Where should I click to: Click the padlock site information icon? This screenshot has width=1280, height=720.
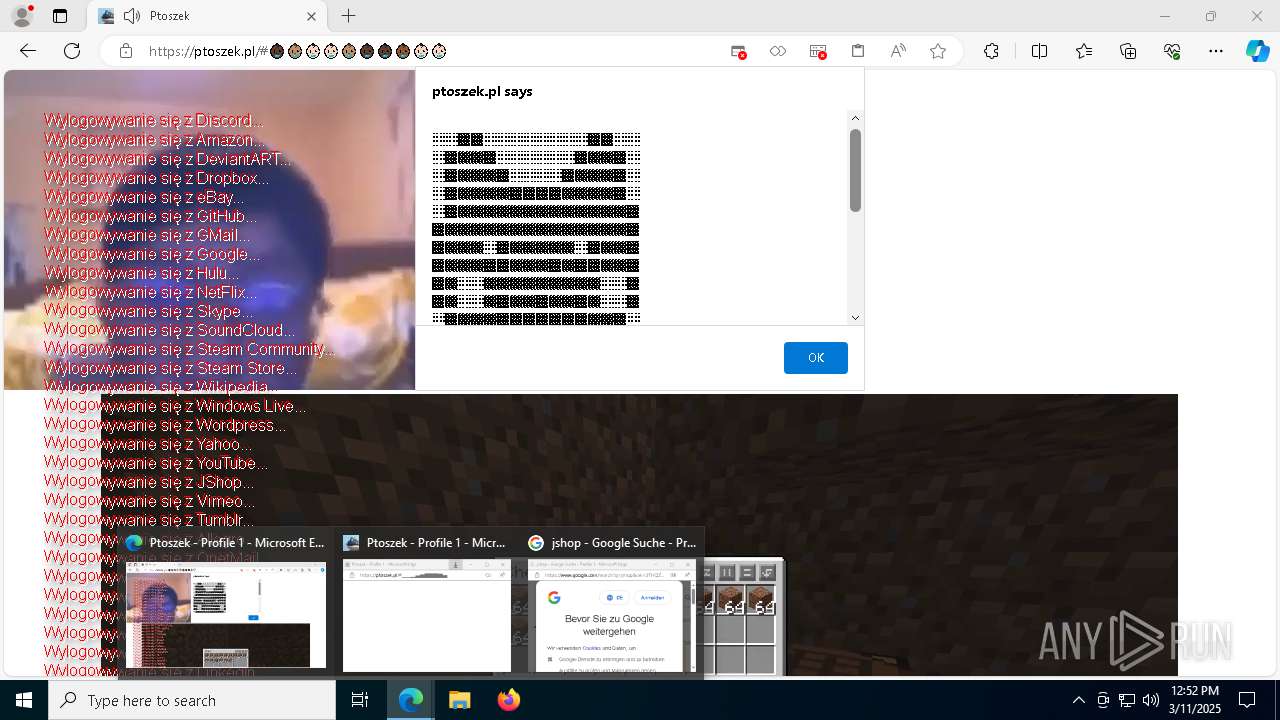(x=126, y=51)
